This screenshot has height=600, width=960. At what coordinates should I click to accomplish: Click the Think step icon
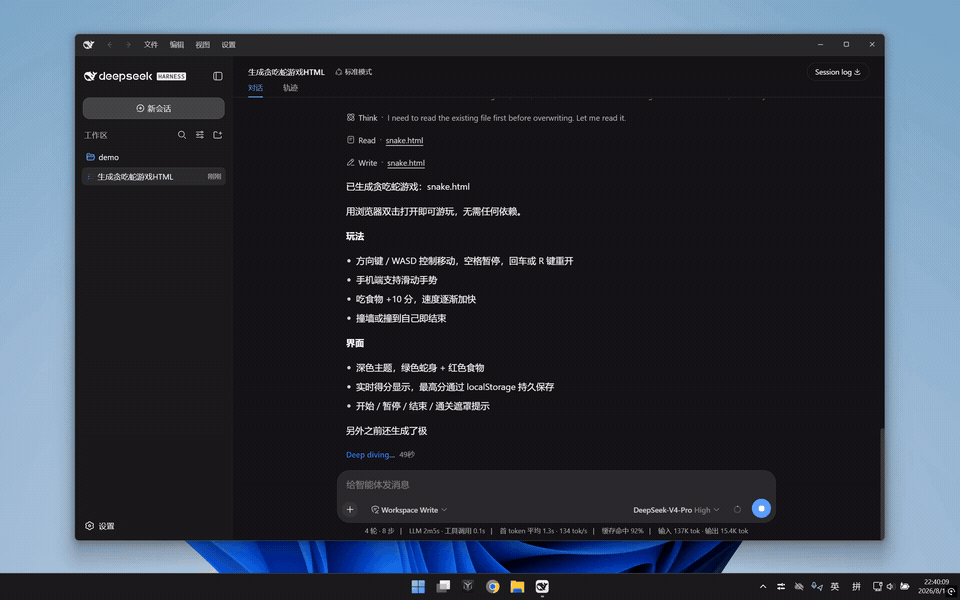pos(350,117)
